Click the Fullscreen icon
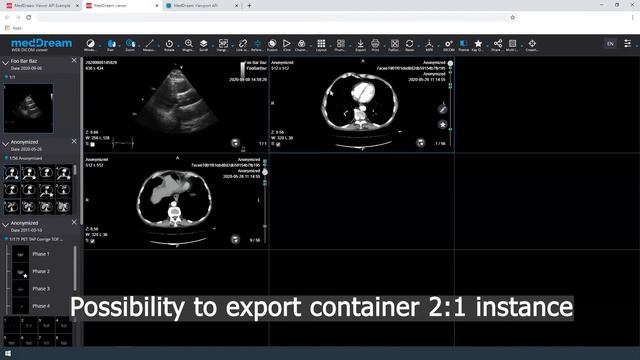The image size is (640, 360). 394,44
